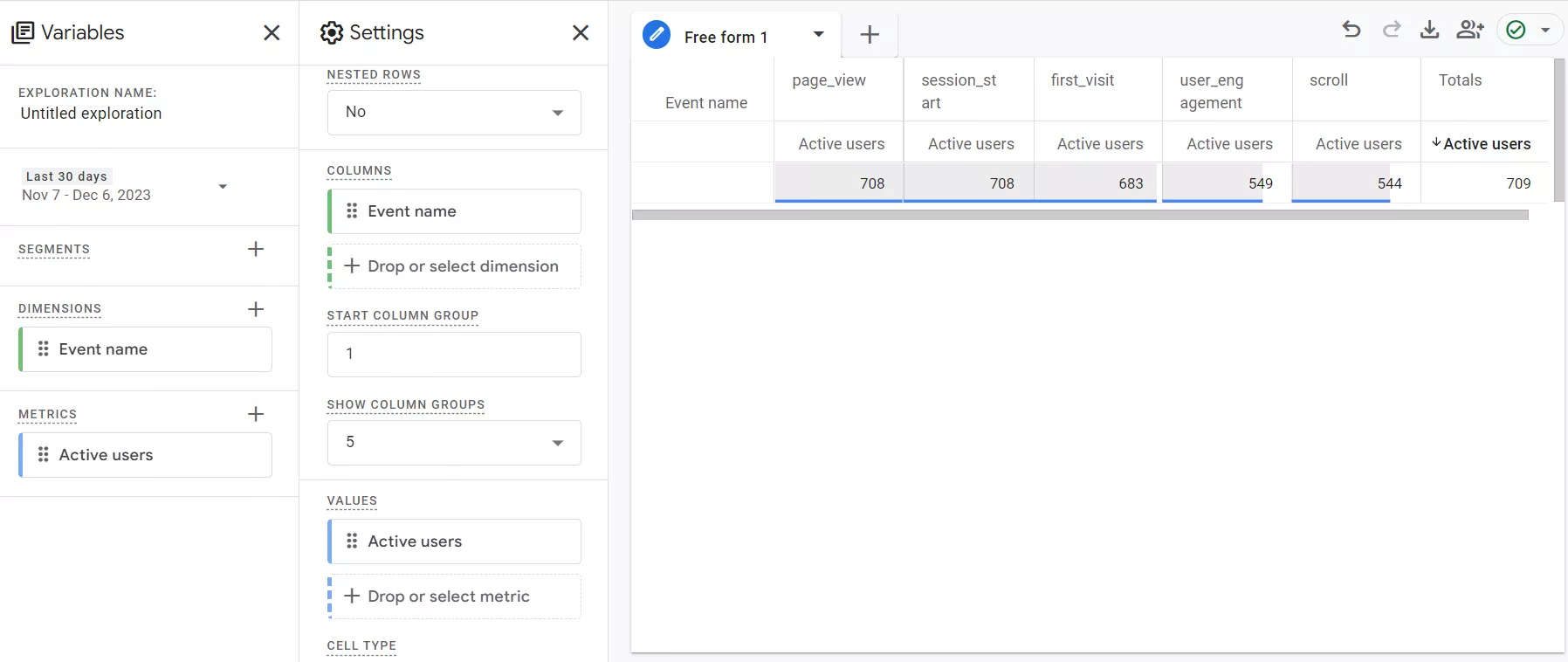1568x662 pixels.
Task: Click Active users header under page_view
Action: pyautogui.click(x=841, y=144)
